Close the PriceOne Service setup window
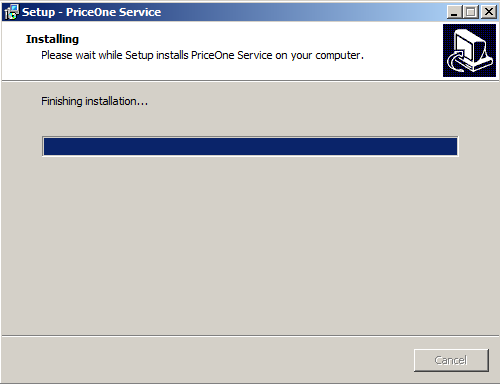The height and width of the screenshot is (384, 500). 489,12
